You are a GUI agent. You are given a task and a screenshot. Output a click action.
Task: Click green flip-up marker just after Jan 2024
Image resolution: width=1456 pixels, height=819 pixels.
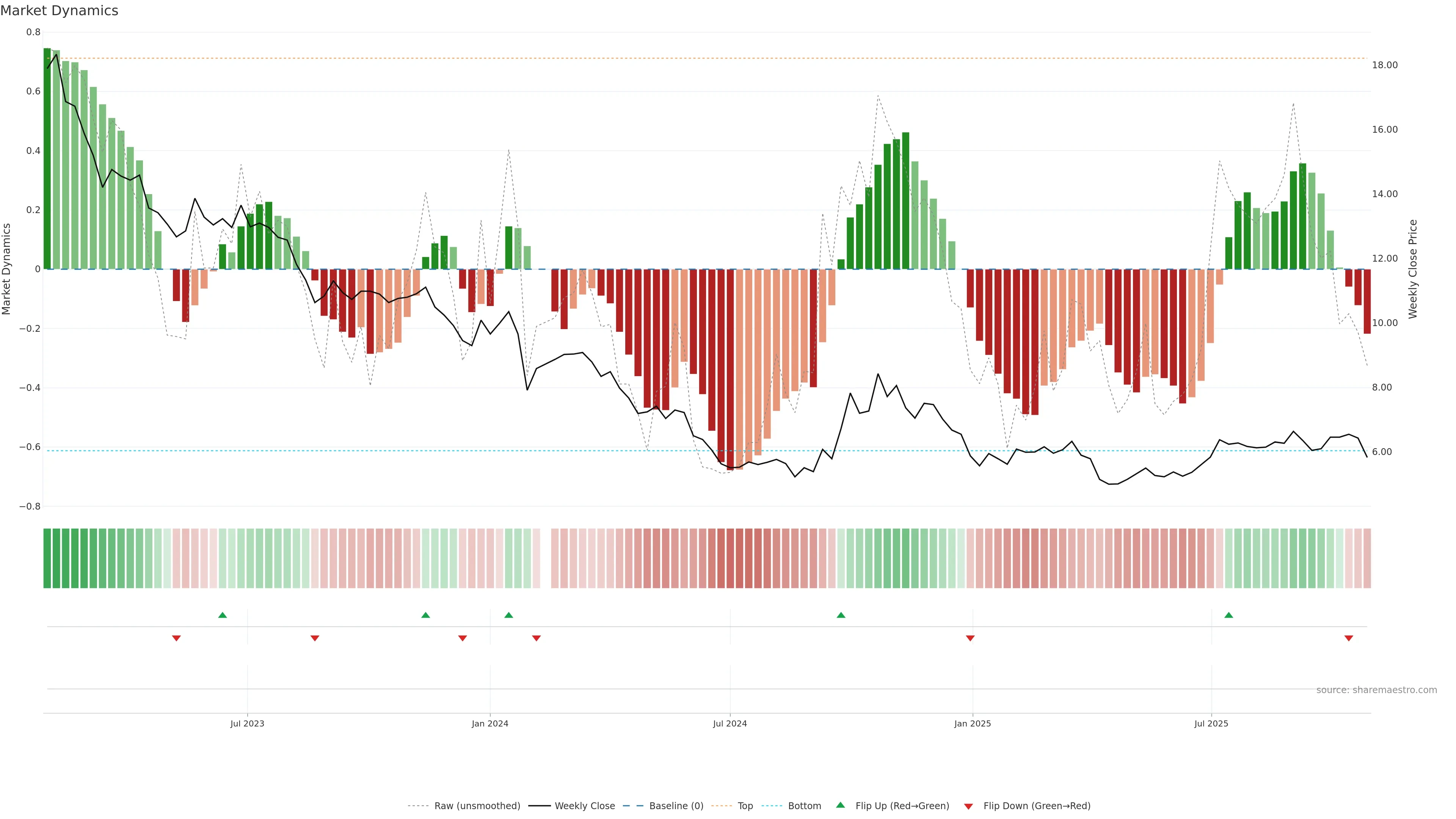pyautogui.click(x=509, y=615)
